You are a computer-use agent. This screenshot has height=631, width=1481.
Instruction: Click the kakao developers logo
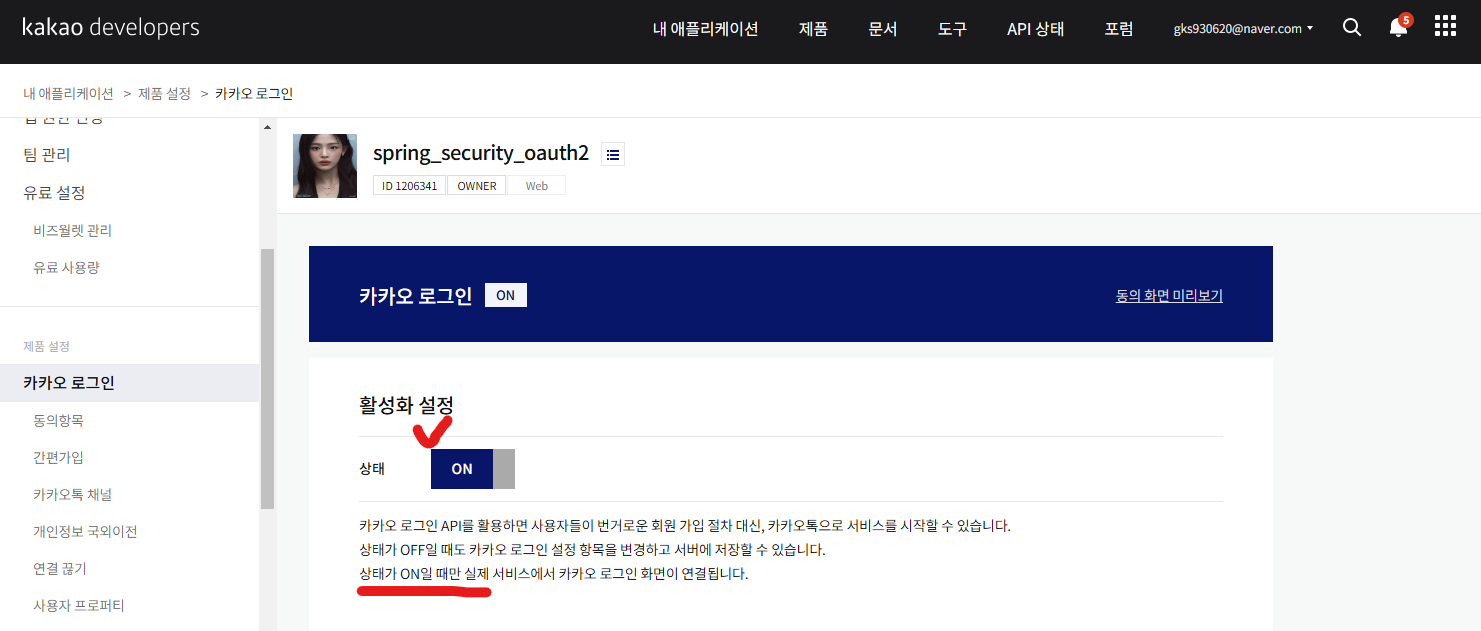[x=111, y=28]
